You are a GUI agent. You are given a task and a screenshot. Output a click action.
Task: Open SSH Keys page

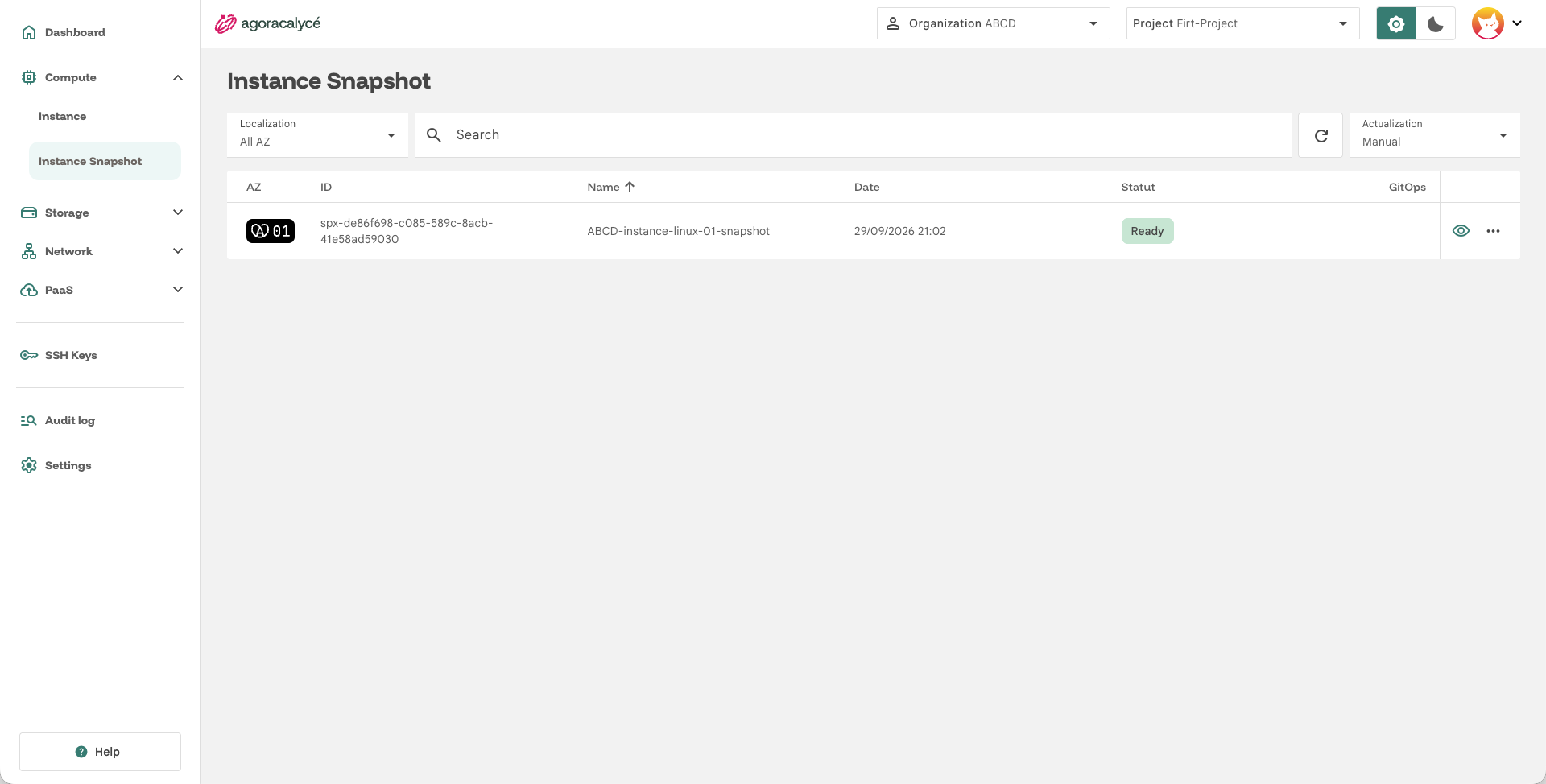71,355
